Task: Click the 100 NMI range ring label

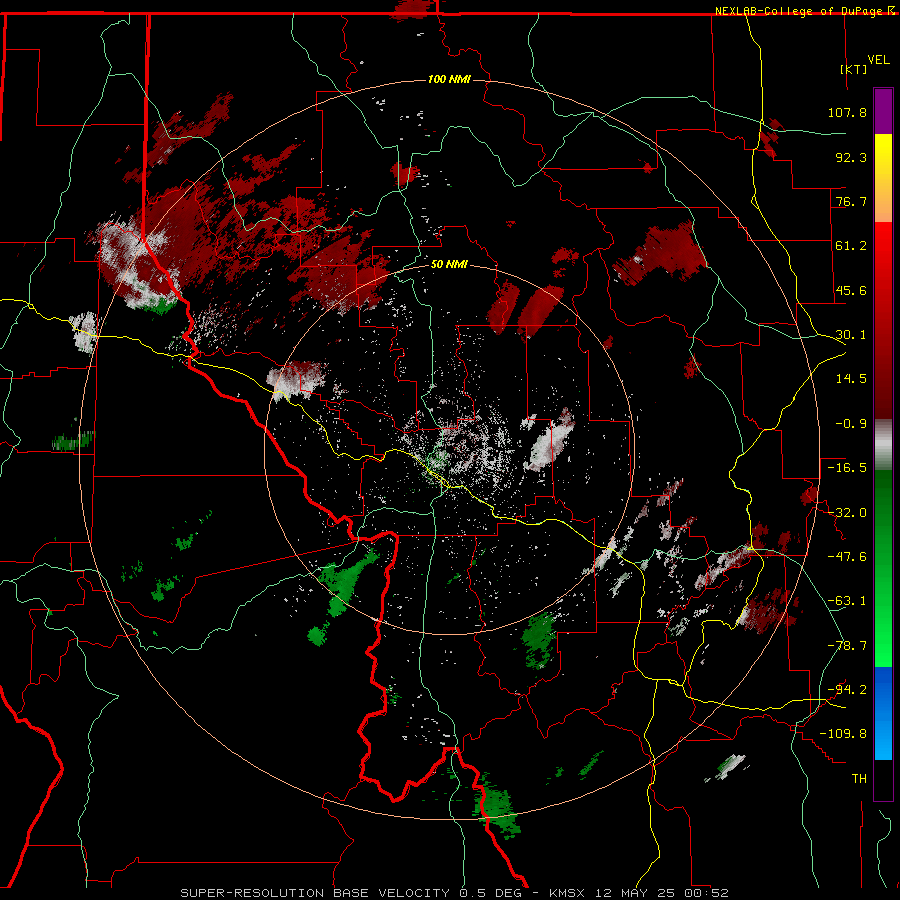Action: (x=449, y=79)
